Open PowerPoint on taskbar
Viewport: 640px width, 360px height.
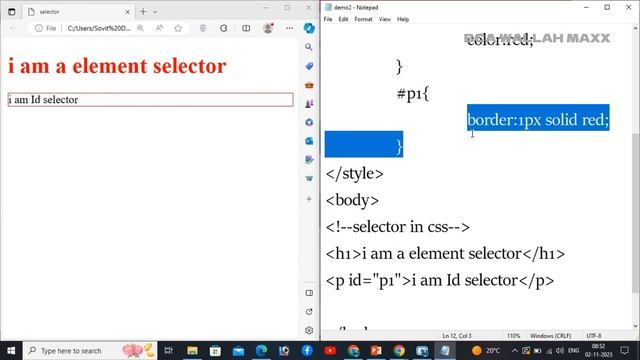pyautogui.click(x=376, y=351)
